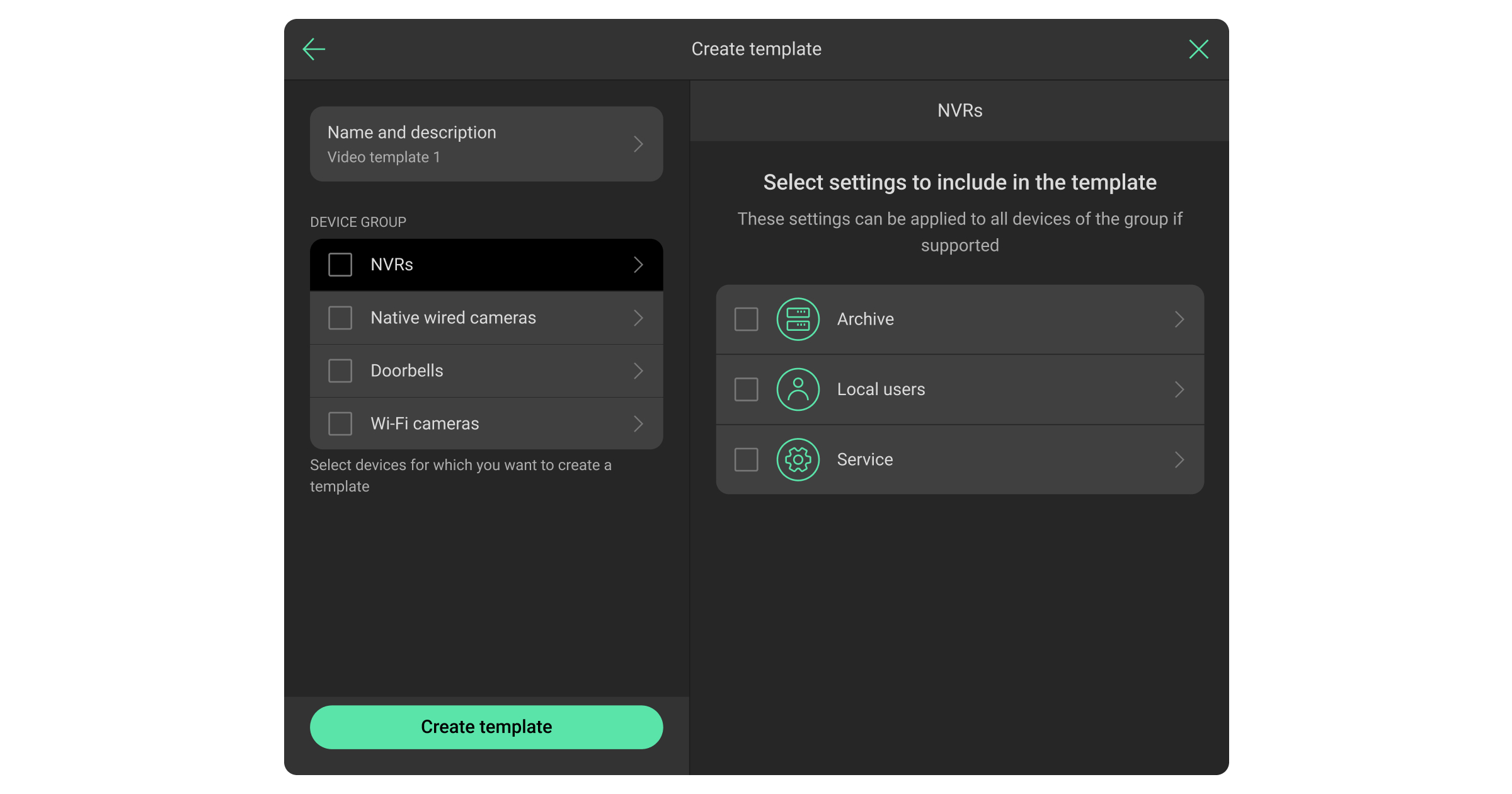Open Name and description chevron
Viewport: 1512px width, 794px height.
click(x=638, y=144)
